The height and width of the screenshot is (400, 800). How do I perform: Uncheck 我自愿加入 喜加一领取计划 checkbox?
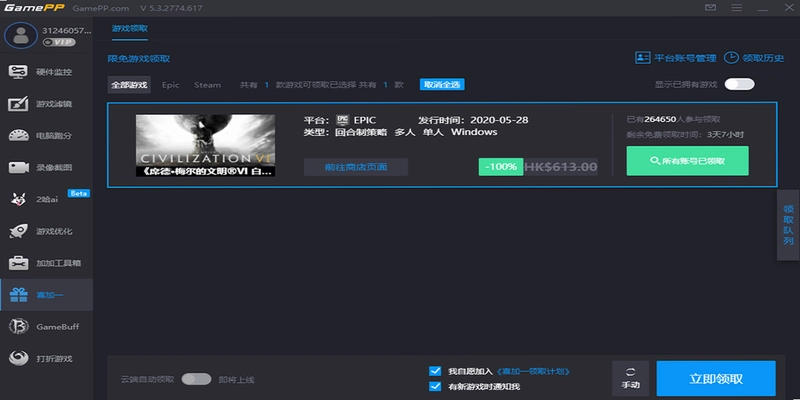click(435, 371)
